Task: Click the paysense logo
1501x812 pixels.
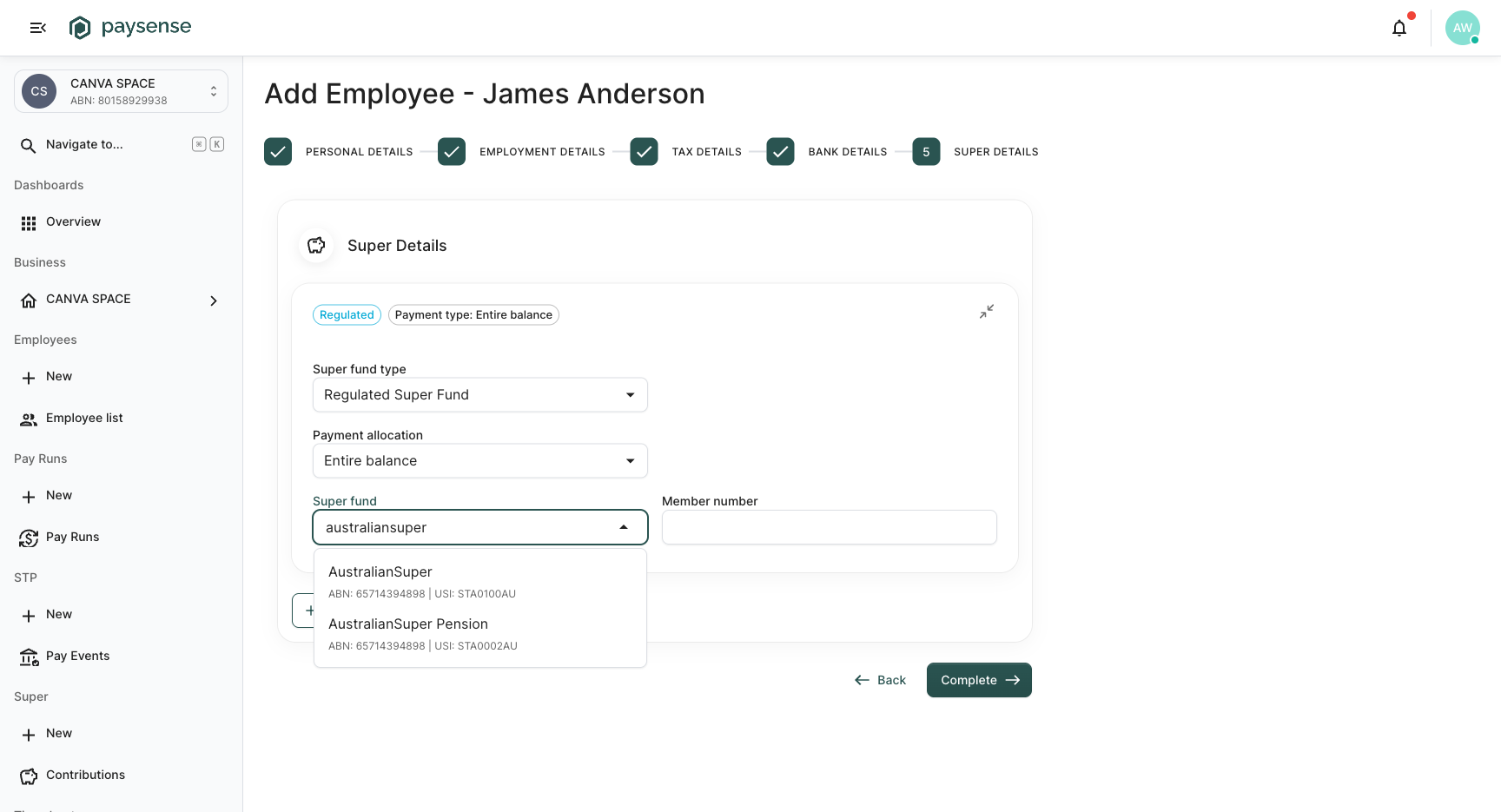Action: [130, 28]
